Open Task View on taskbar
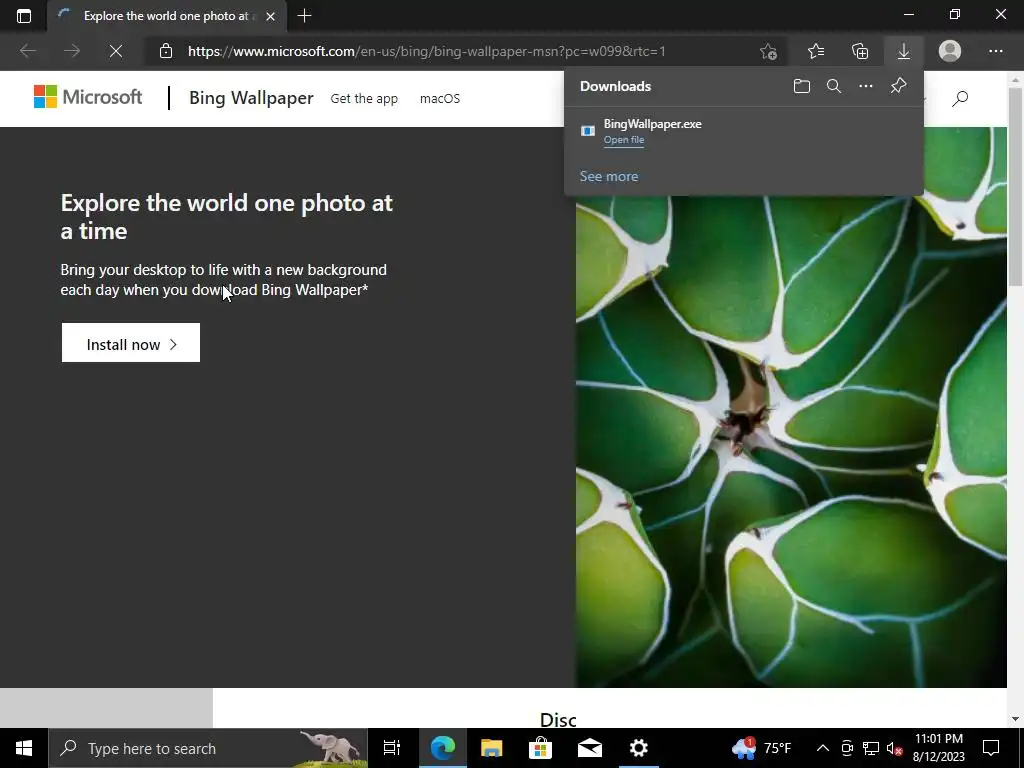This screenshot has width=1024, height=768. click(392, 748)
